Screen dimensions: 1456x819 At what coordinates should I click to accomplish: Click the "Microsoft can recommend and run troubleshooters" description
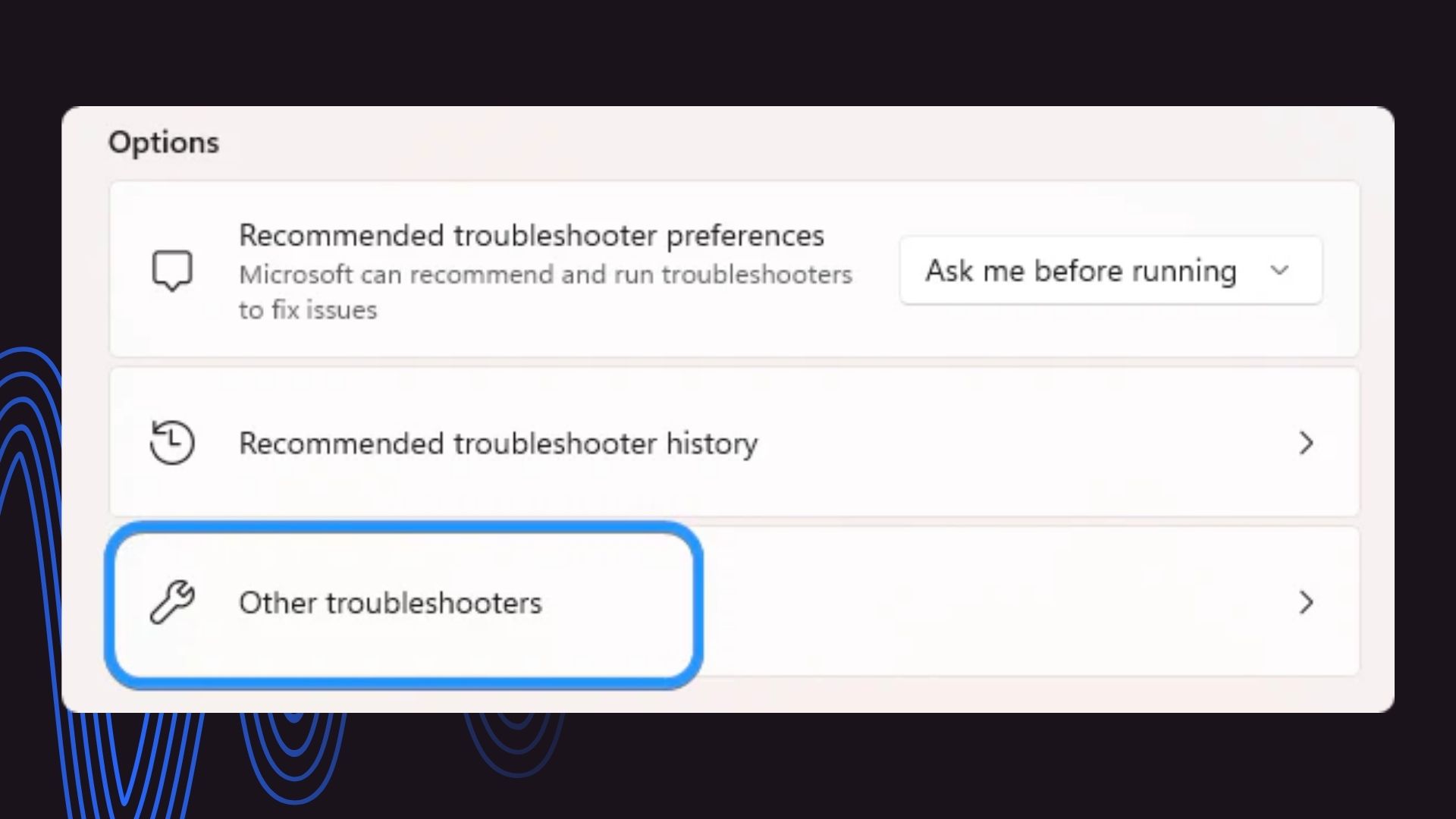(x=545, y=275)
